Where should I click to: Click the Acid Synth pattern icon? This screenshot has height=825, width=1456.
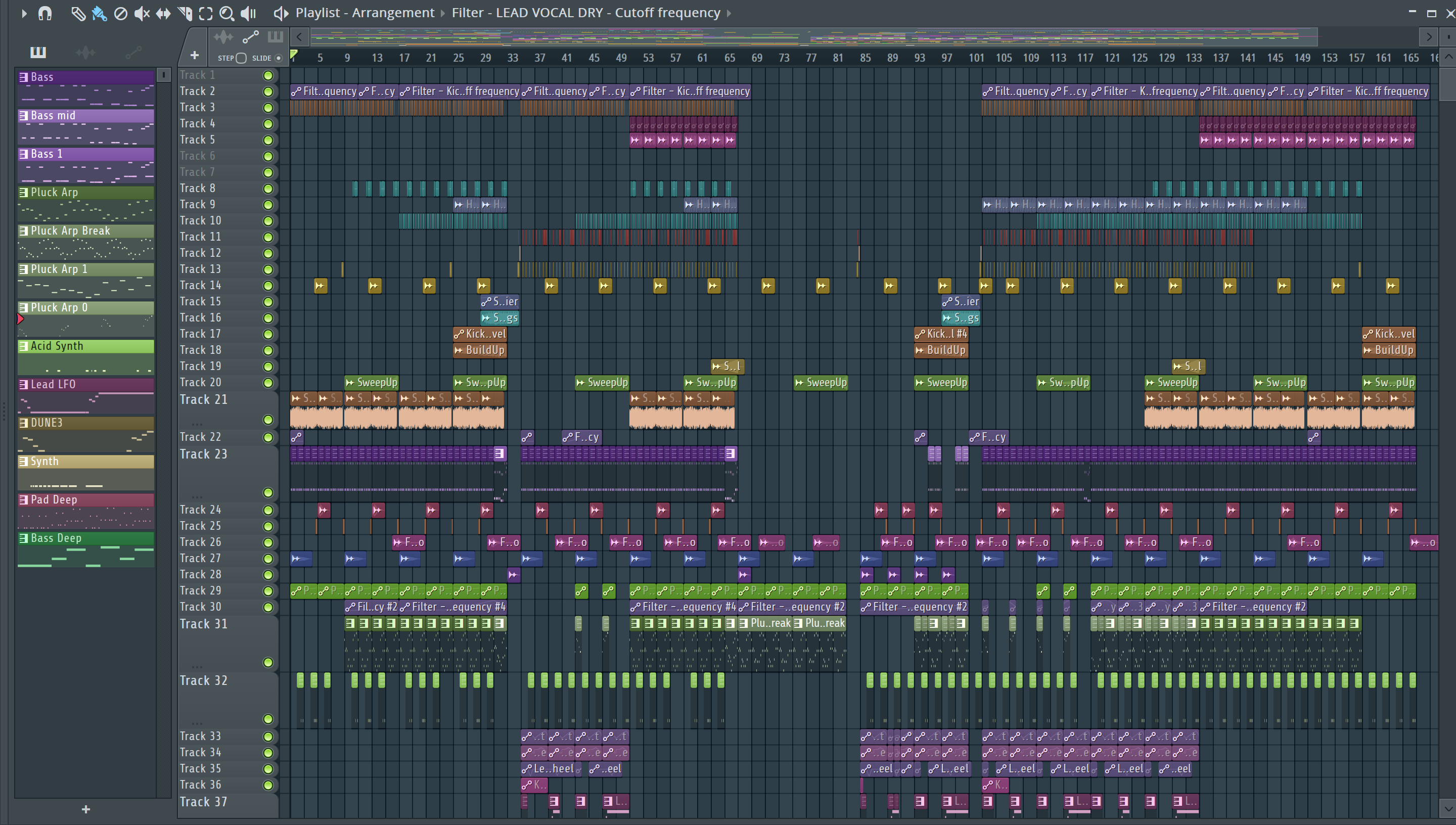tap(24, 346)
